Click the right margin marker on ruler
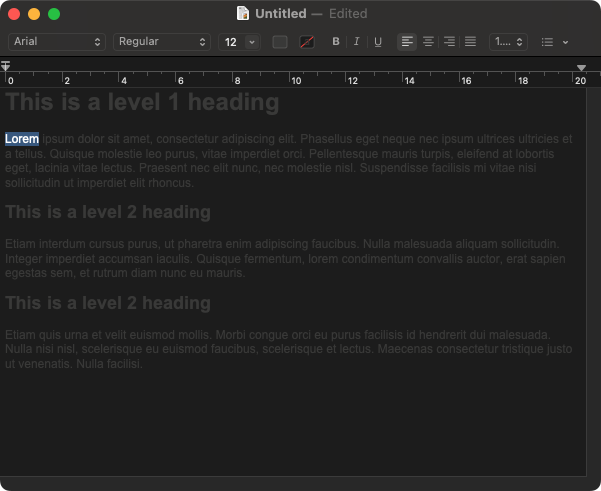This screenshot has width=601, height=491. click(x=581, y=68)
